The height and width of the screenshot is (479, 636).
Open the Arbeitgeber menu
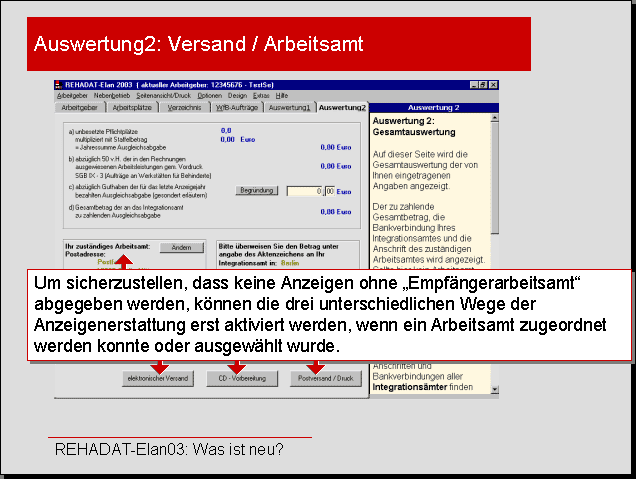72,95
